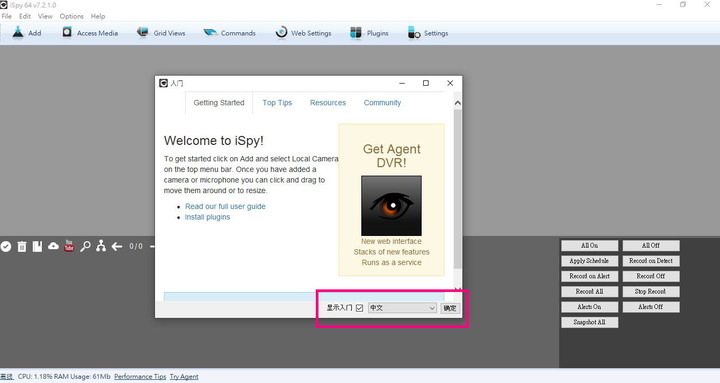This screenshot has height=383, width=720.
Task: Click the Snapshot All button
Action: click(x=590, y=322)
